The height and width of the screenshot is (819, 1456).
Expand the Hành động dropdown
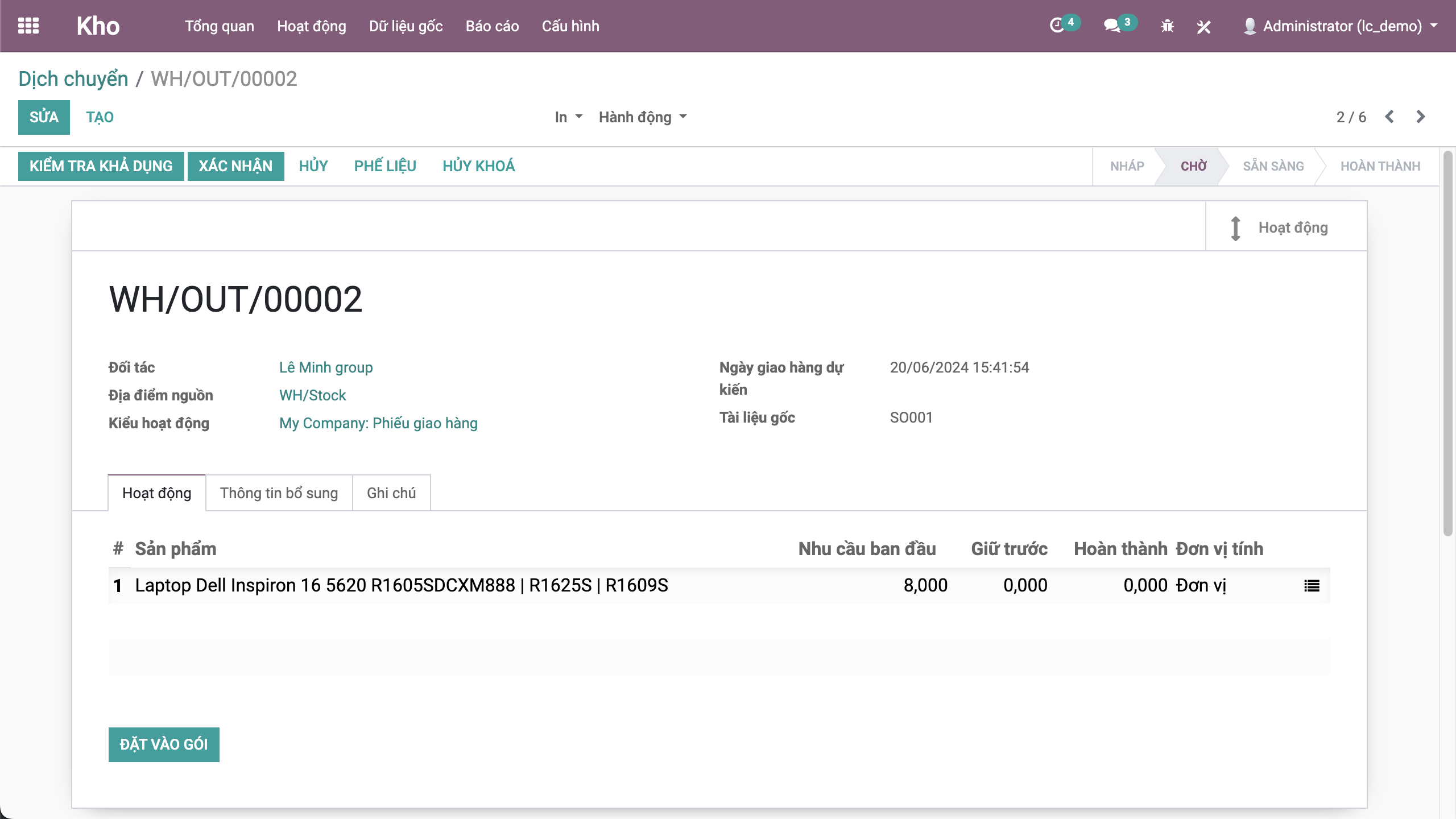pos(643,117)
